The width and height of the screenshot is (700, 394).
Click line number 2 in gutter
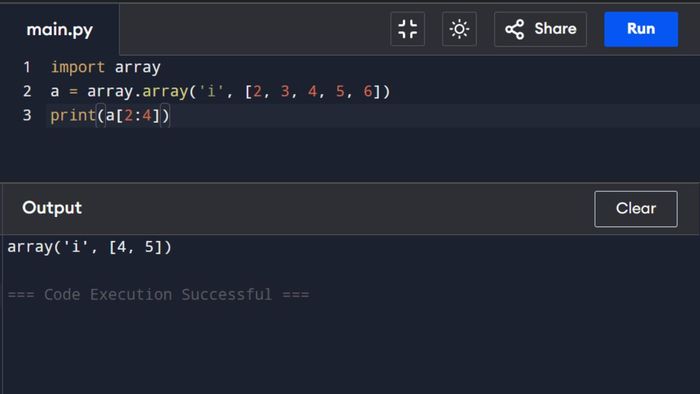27,91
